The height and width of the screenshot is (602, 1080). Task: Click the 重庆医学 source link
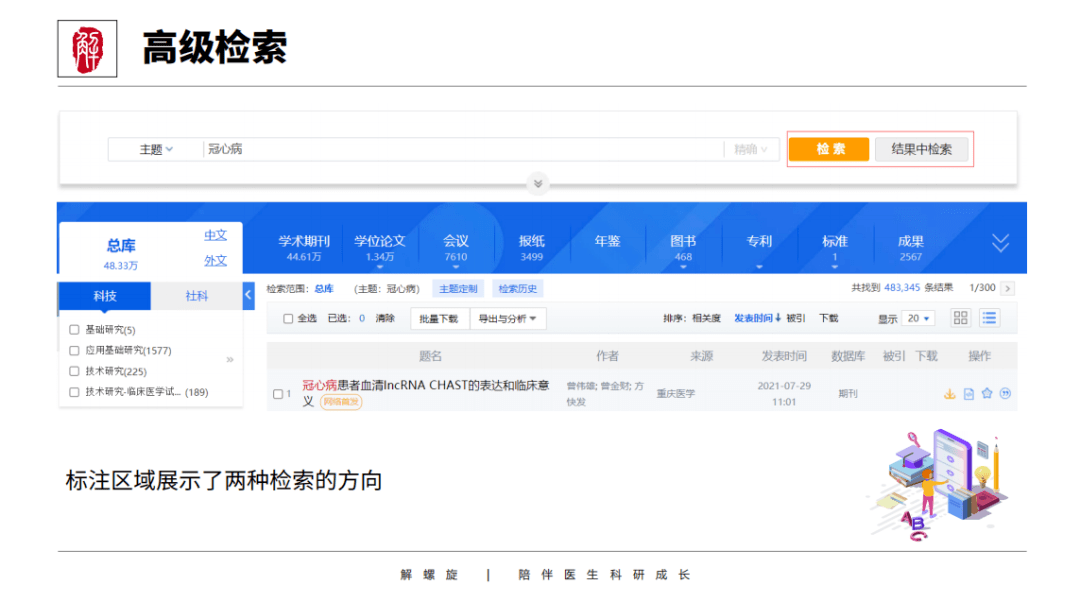[676, 393]
